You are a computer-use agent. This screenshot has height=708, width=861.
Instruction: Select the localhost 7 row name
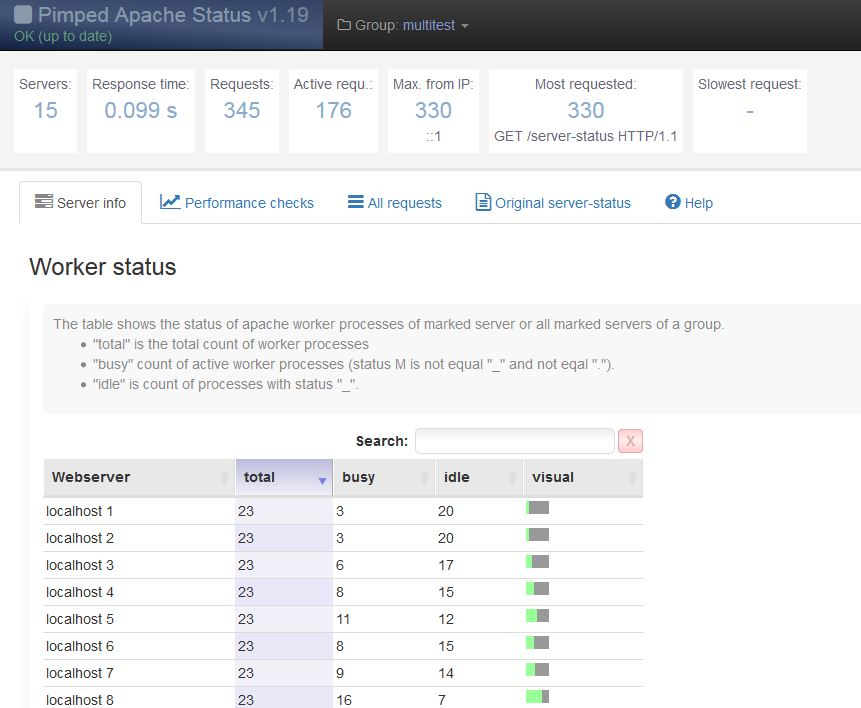pyautogui.click(x=80, y=673)
